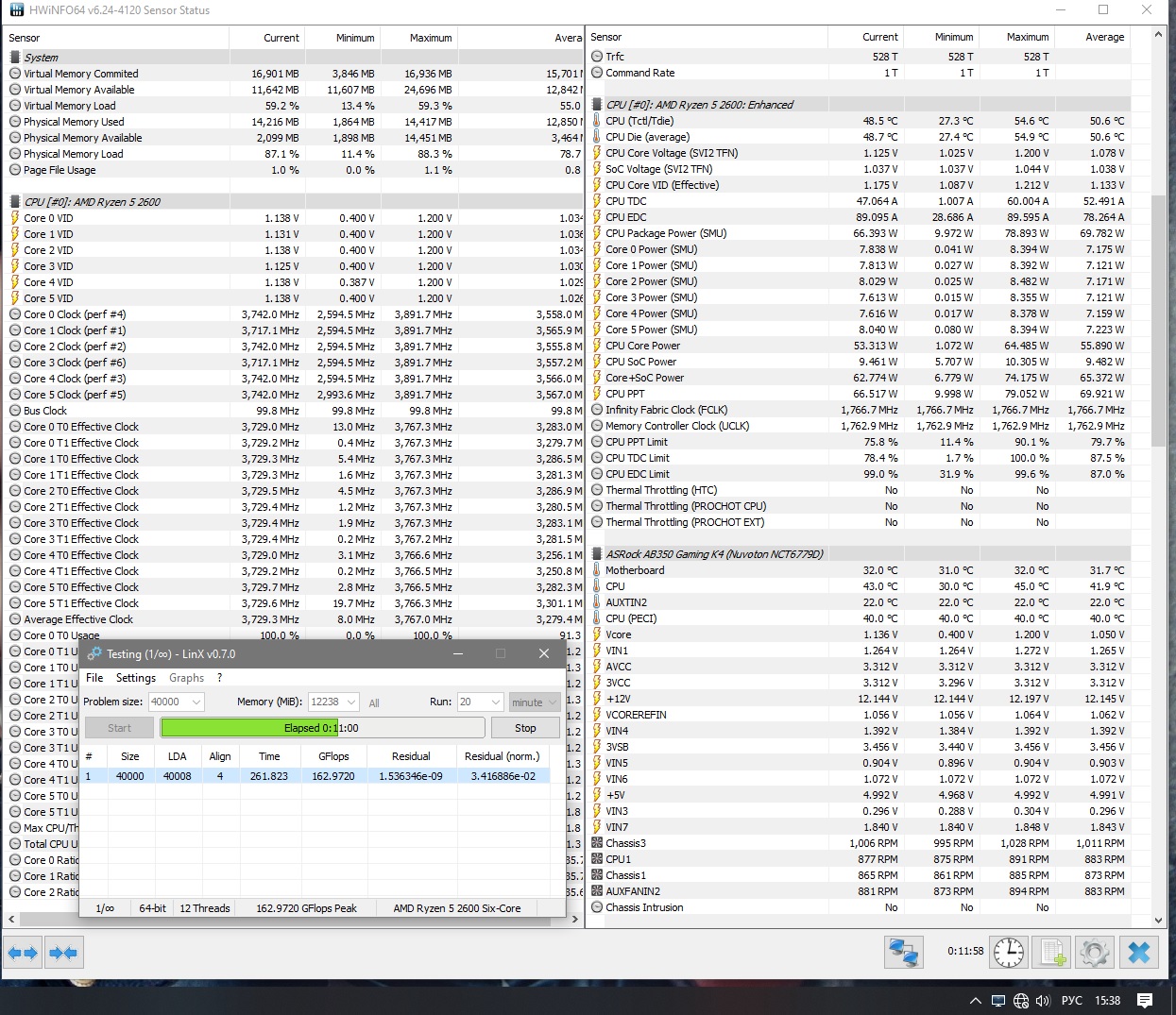
Task: Select the LinX result row with 162.9720
Action: [x=316, y=776]
